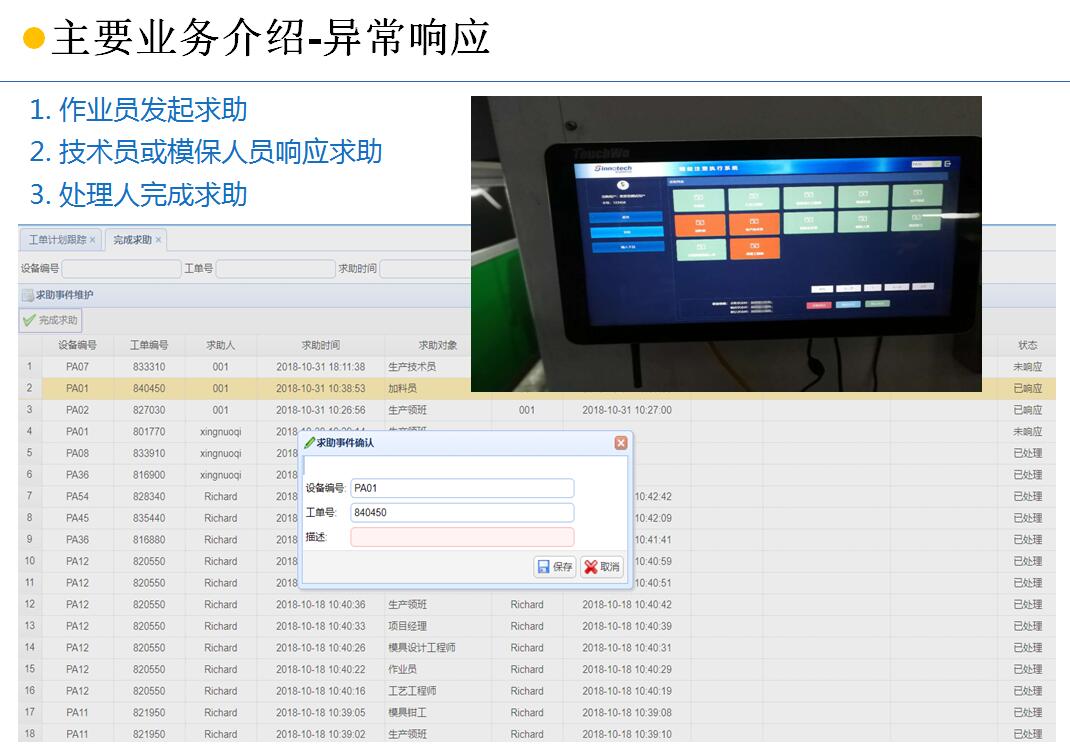
Task: Focus the 设备编号 field in the dialog
Action: pos(462,488)
